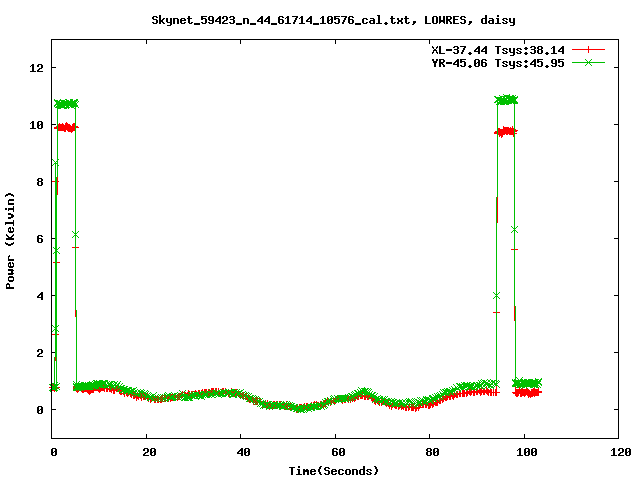Click the x-axis tick label 120
Image resolution: width=640 pixels, height=480 pixels.
(x=621, y=452)
